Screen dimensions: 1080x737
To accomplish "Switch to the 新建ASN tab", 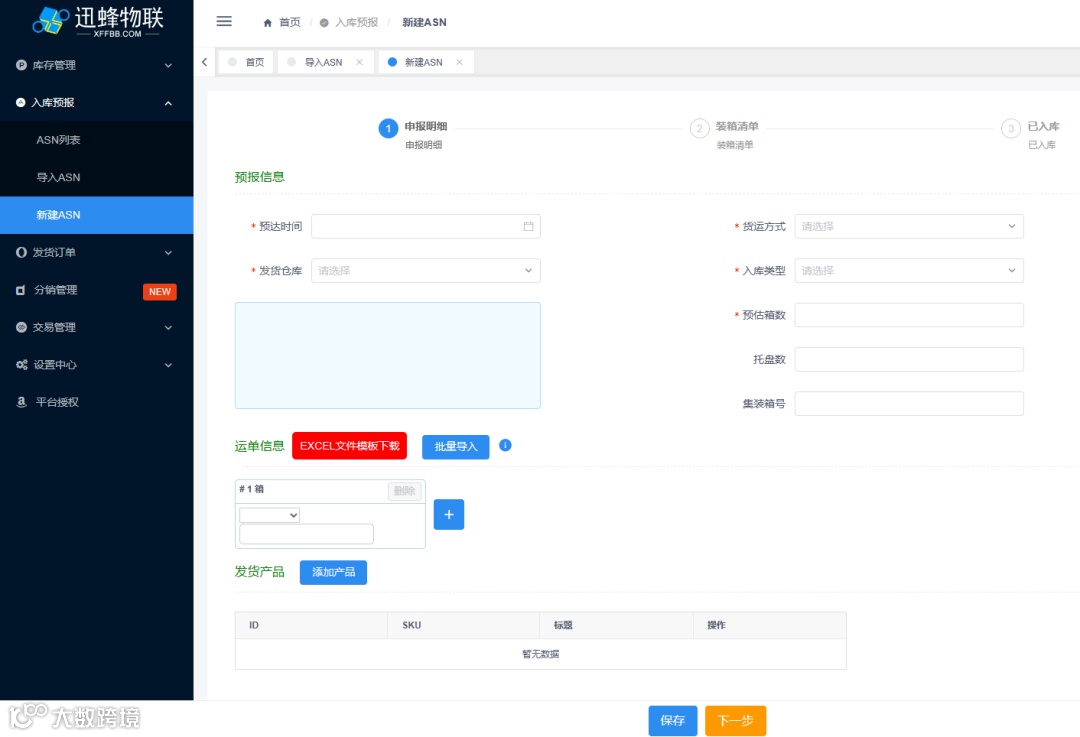I will tap(426, 62).
